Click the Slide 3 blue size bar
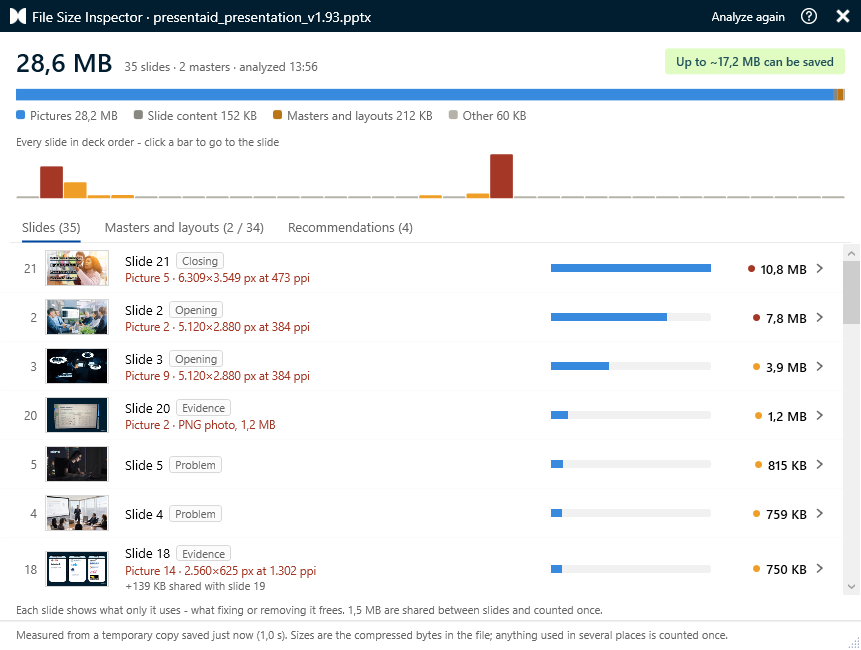This screenshot has width=861, height=650. (x=579, y=366)
